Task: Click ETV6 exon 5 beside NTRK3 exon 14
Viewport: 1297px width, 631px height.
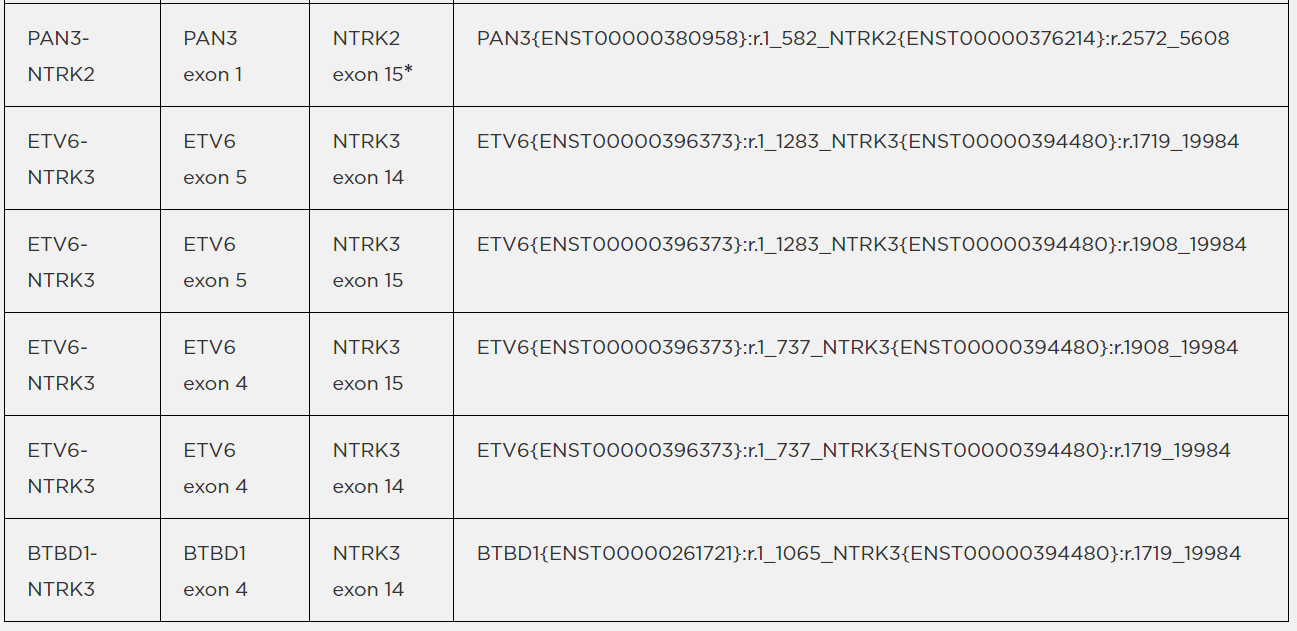Action: pyautogui.click(x=215, y=159)
